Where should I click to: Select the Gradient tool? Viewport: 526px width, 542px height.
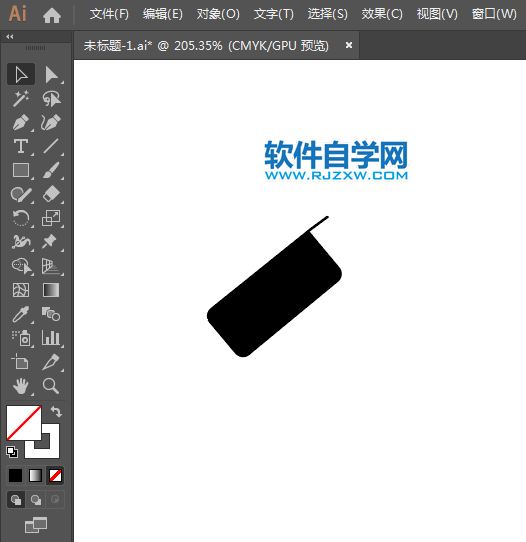point(51,290)
